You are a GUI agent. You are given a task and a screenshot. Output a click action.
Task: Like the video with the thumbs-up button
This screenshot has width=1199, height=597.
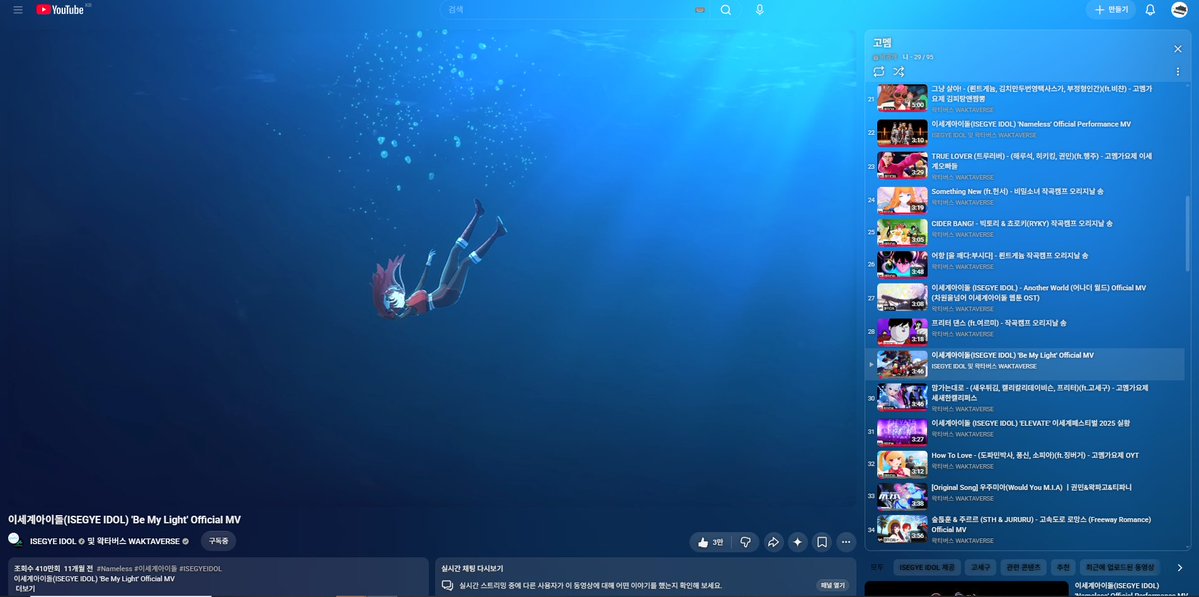point(710,542)
